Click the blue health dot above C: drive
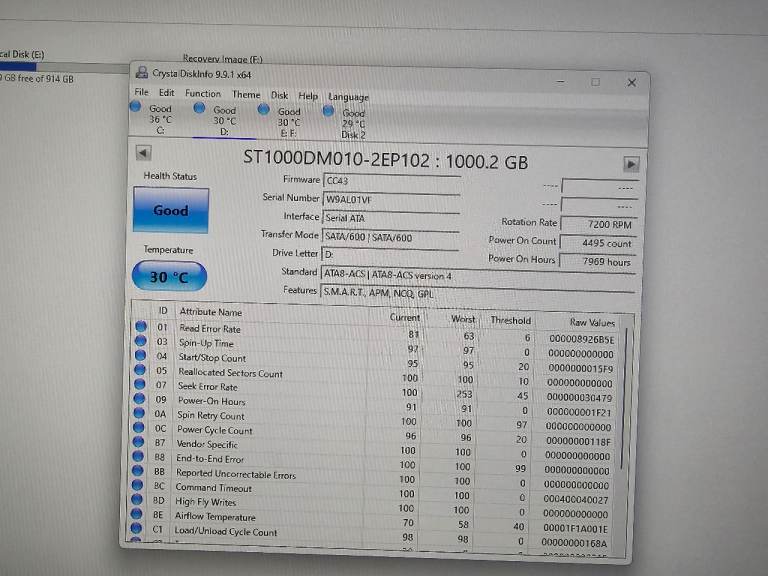 click(136, 106)
